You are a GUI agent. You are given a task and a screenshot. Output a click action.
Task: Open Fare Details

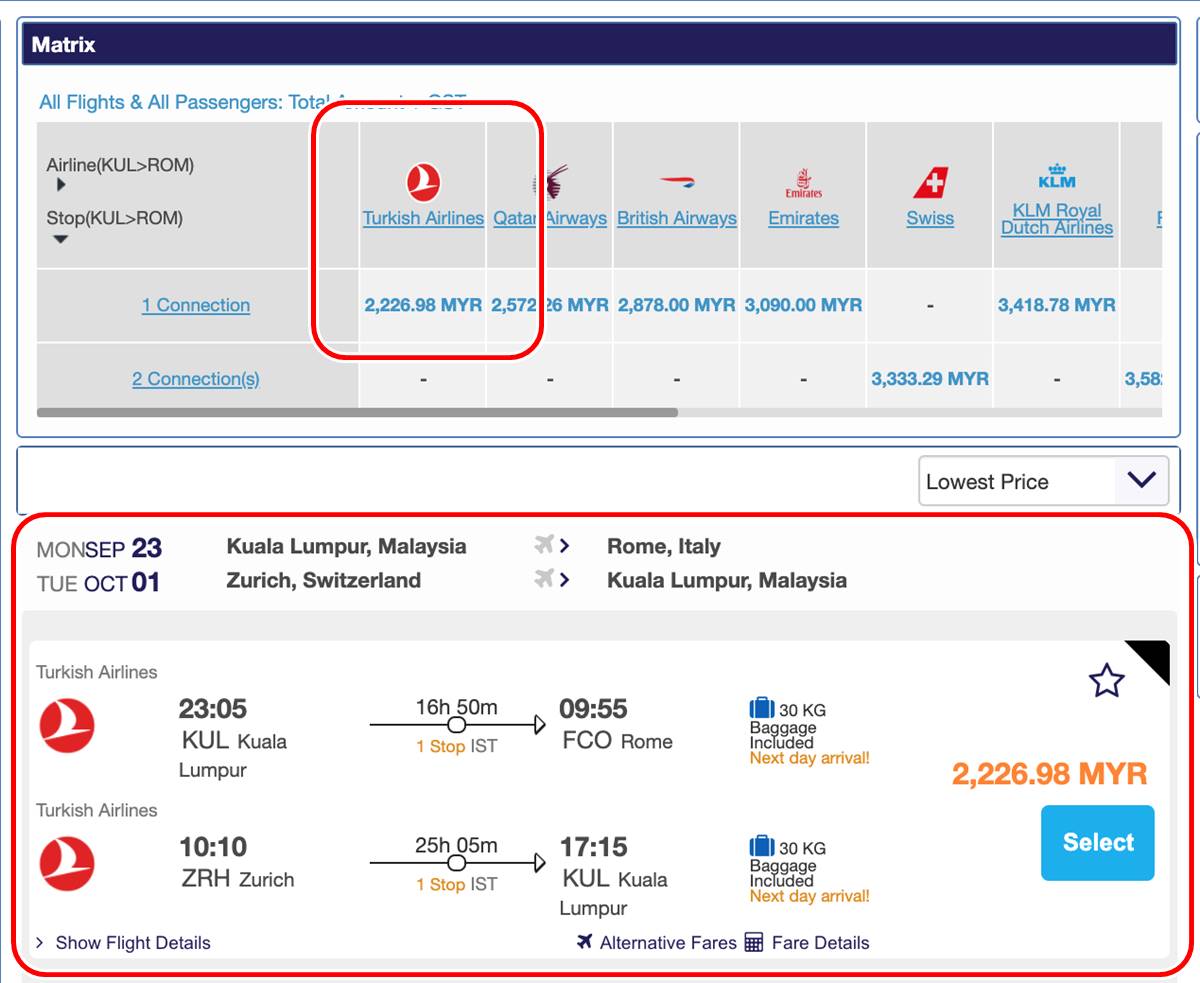click(x=821, y=942)
